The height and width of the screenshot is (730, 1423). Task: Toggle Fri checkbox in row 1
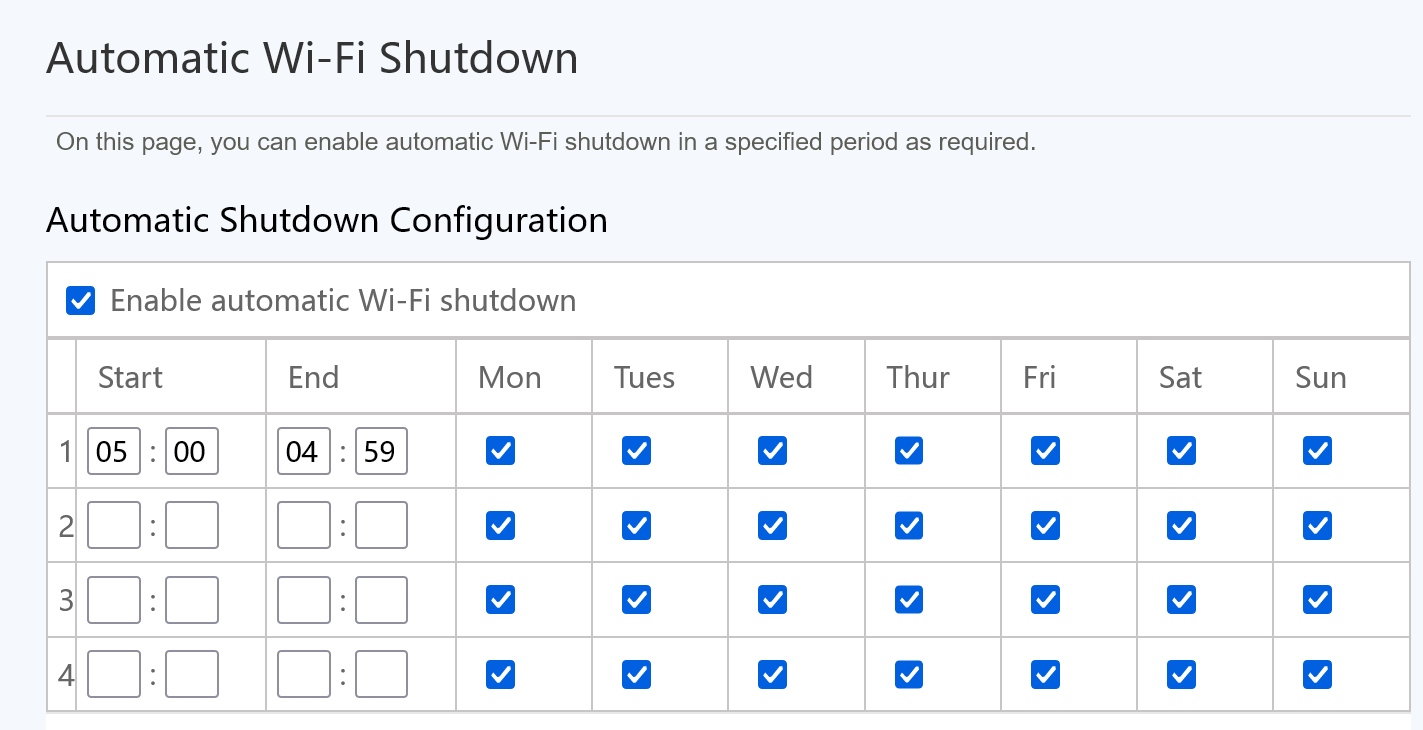pyautogui.click(x=1045, y=451)
